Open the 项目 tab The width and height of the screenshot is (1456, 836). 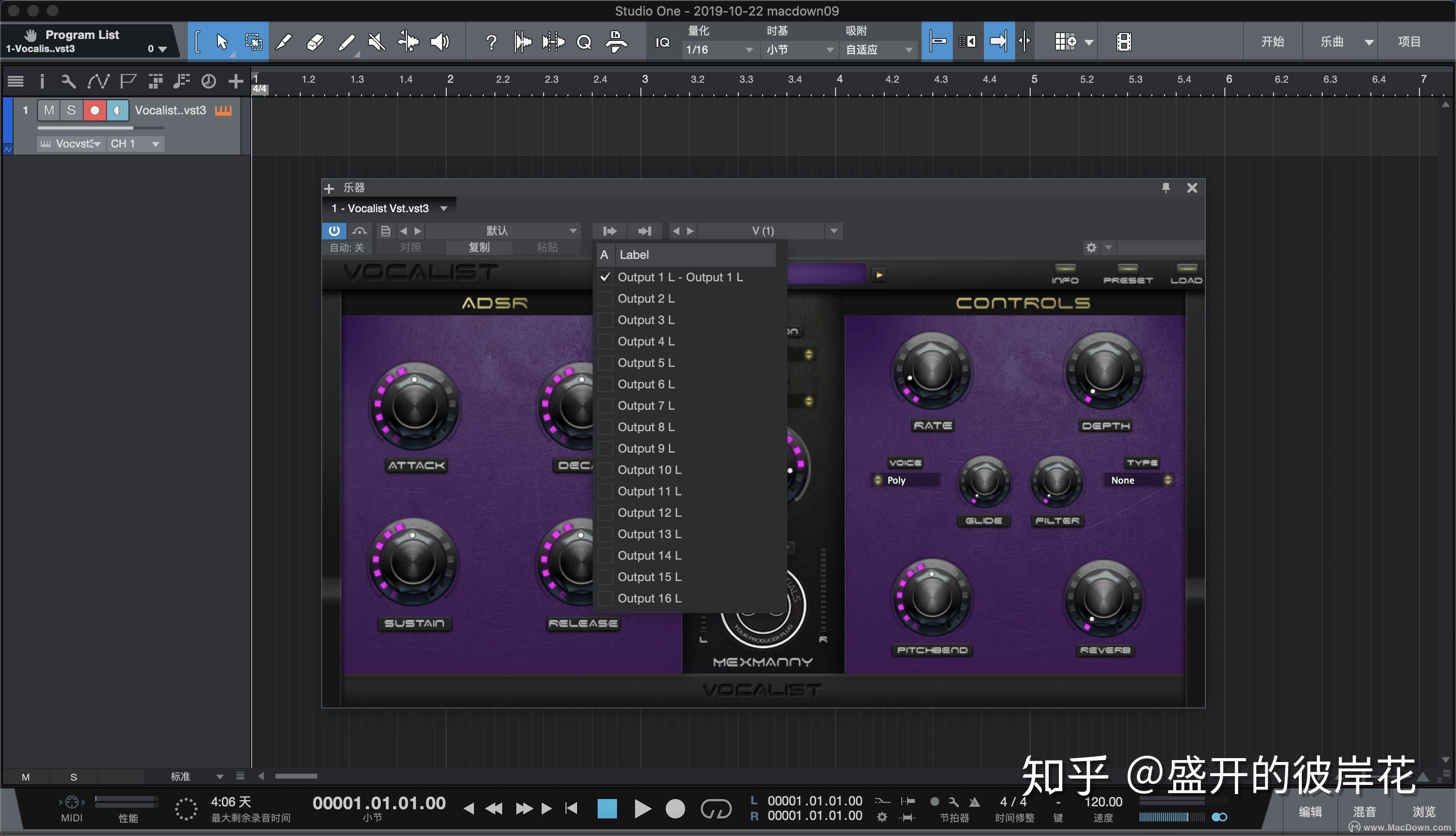(1410, 41)
